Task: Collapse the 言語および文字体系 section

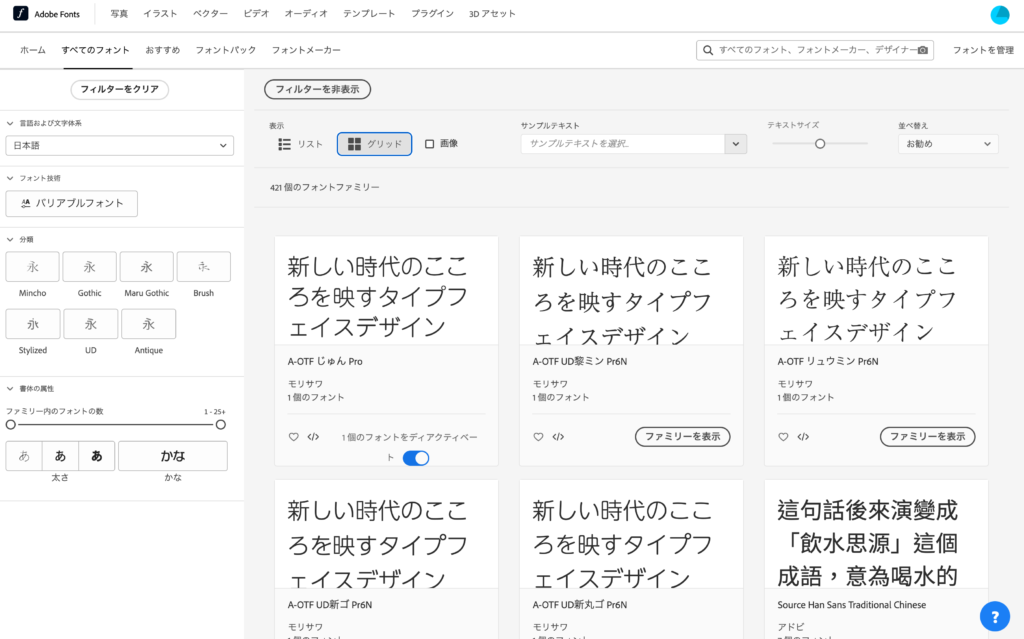Action: [10, 123]
